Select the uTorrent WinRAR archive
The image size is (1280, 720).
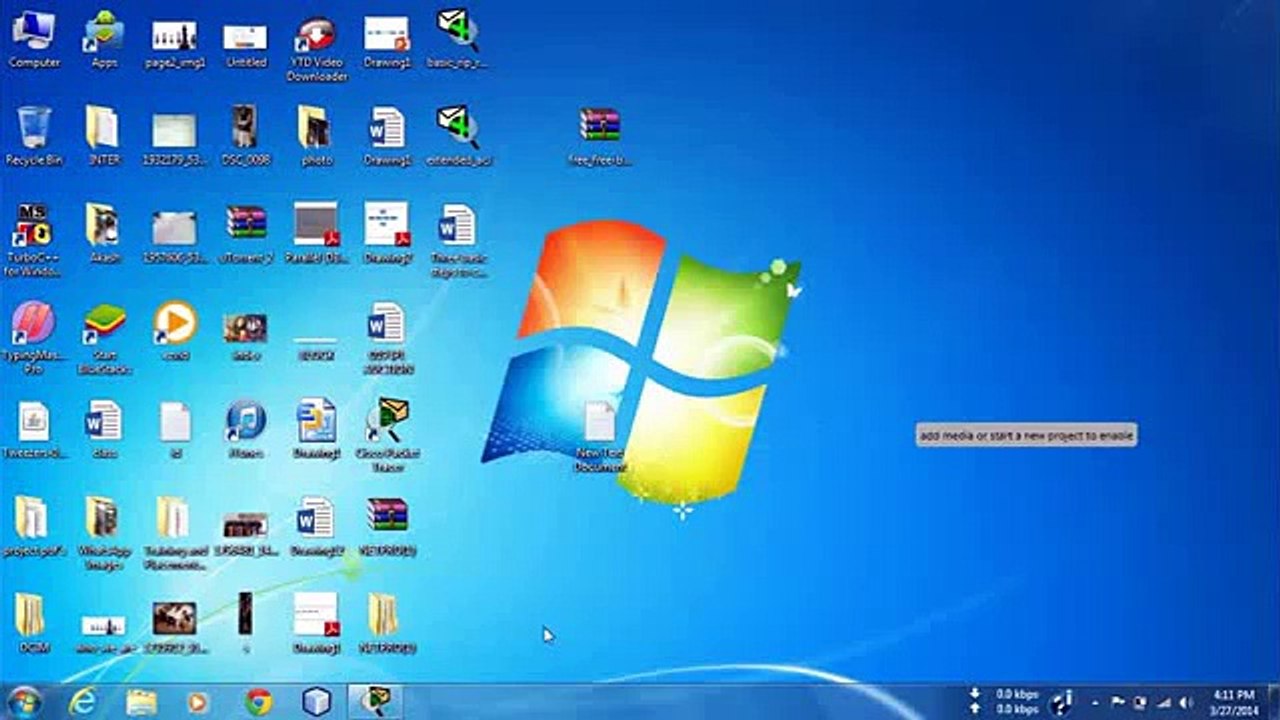pyautogui.click(x=245, y=234)
